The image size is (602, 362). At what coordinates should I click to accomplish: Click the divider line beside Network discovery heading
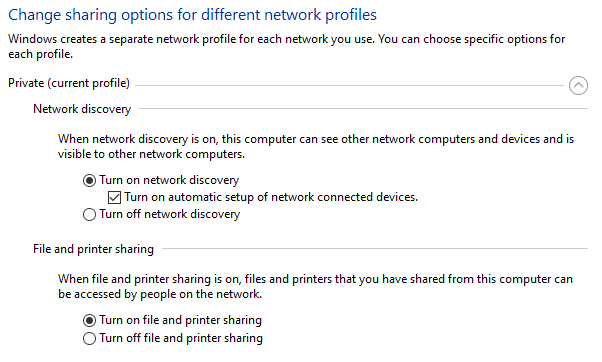pyautogui.click(x=363, y=109)
